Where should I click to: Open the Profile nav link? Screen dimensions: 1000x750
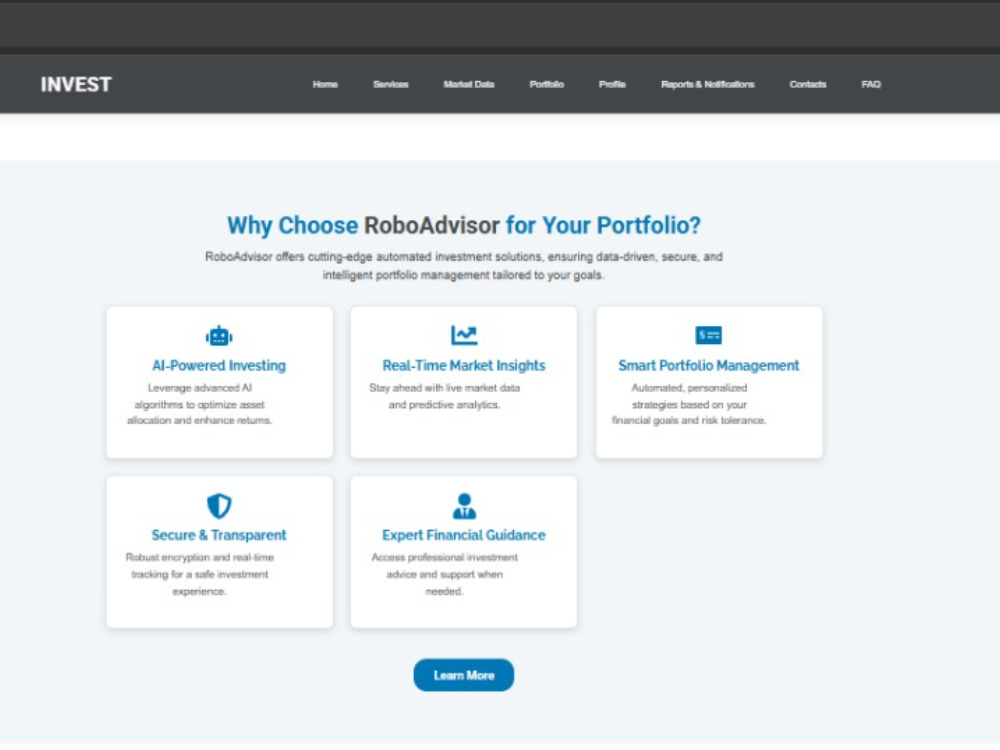612,84
